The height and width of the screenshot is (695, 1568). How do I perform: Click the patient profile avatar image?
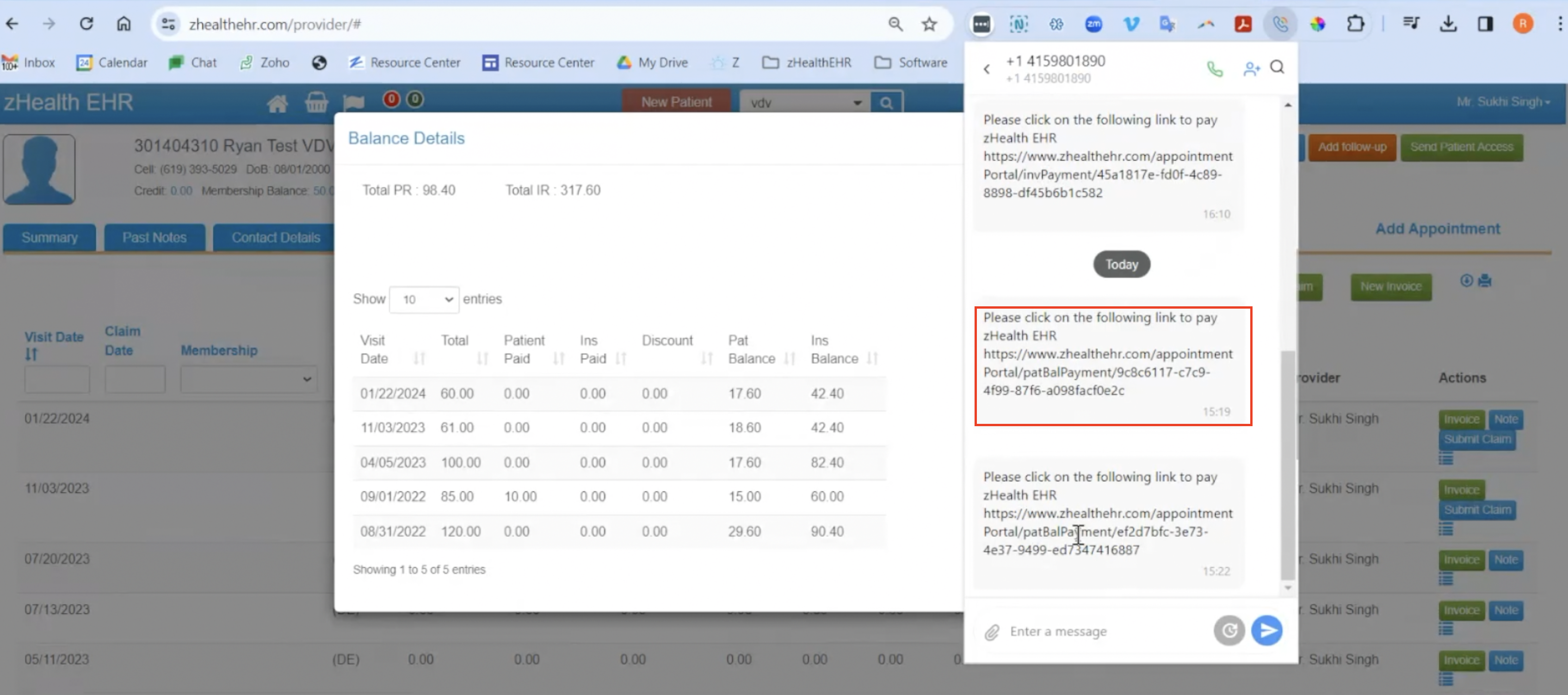tap(39, 169)
